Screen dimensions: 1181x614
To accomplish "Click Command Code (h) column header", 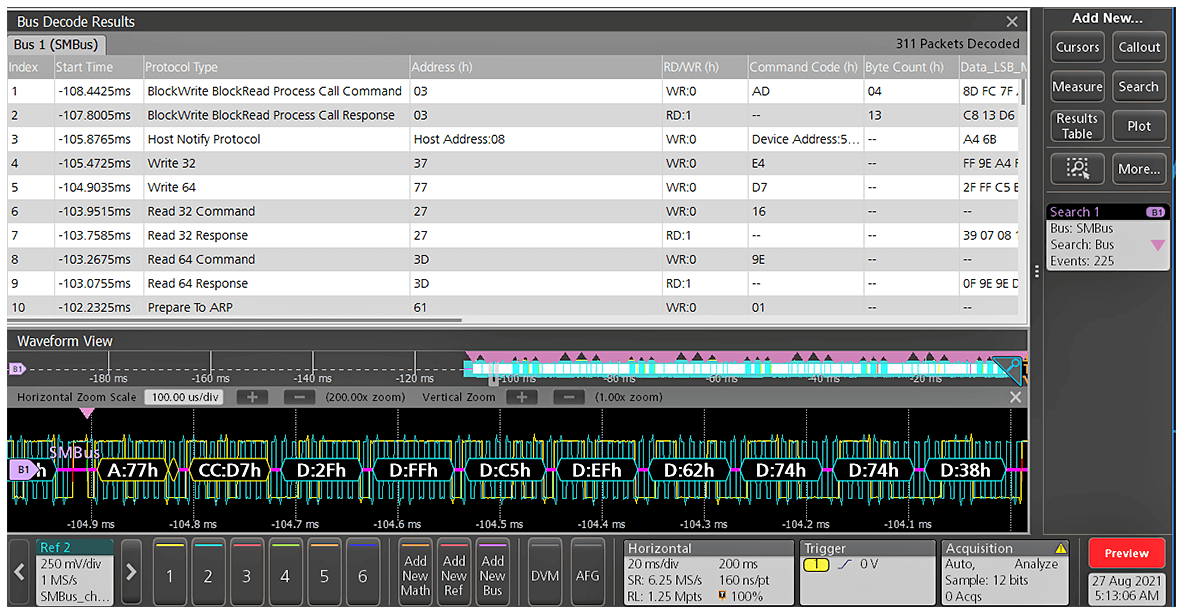I will 804,67.
